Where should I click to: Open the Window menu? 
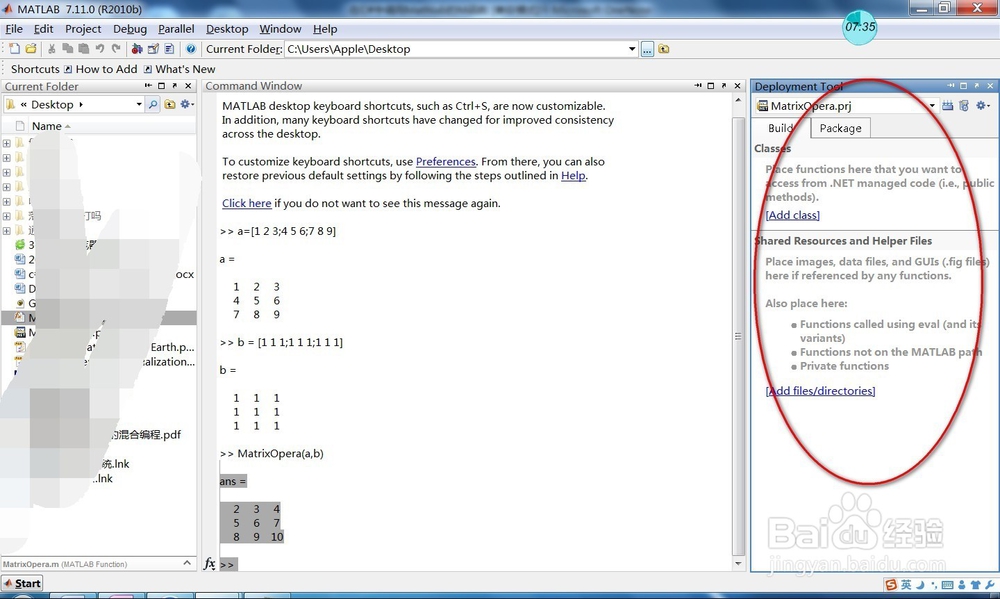[x=280, y=29]
